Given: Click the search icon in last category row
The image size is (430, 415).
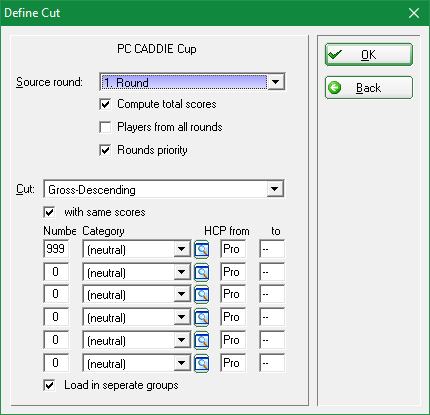Looking at the screenshot, I should click(x=202, y=363).
